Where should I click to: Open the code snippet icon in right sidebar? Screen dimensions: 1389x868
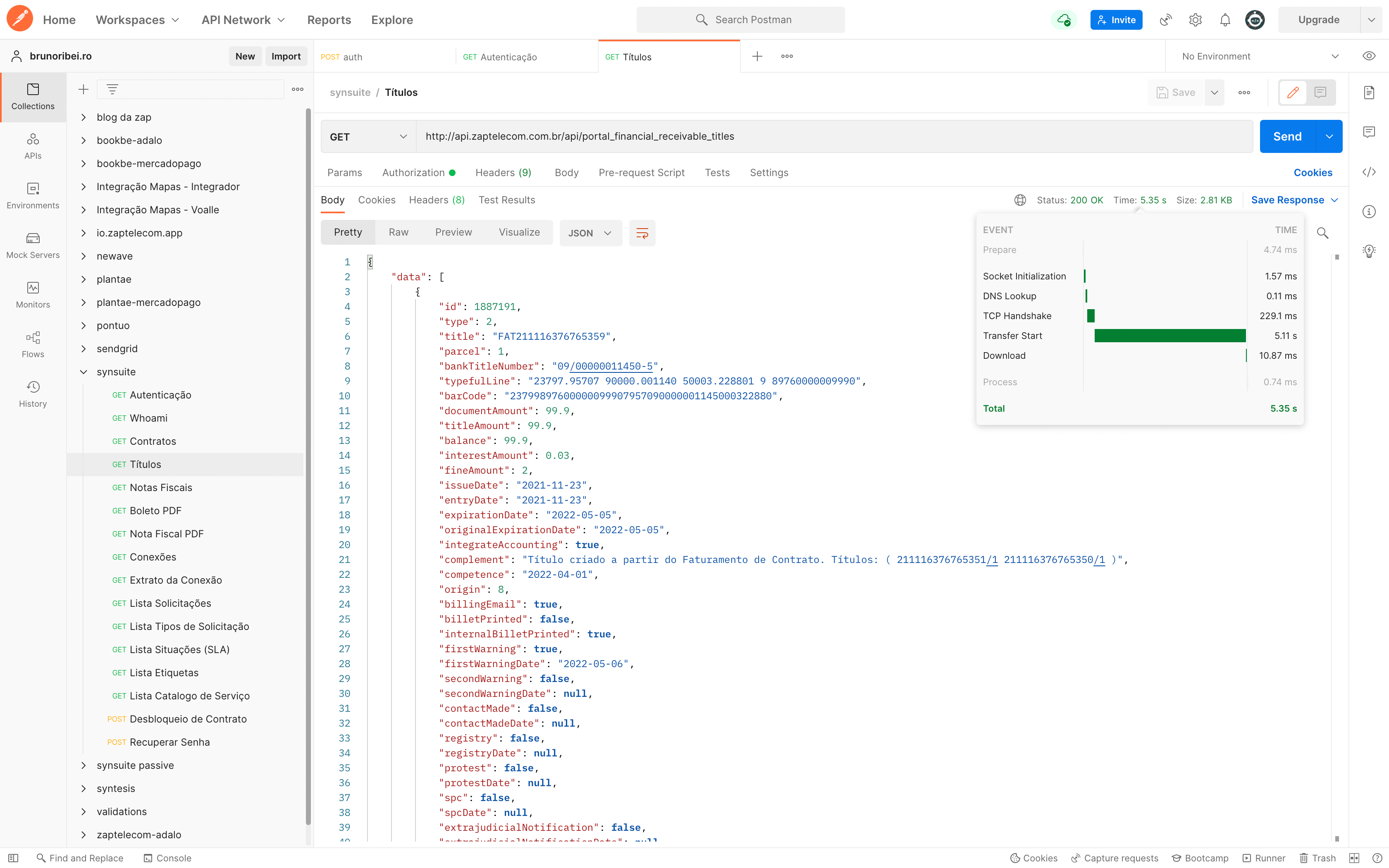(x=1369, y=172)
